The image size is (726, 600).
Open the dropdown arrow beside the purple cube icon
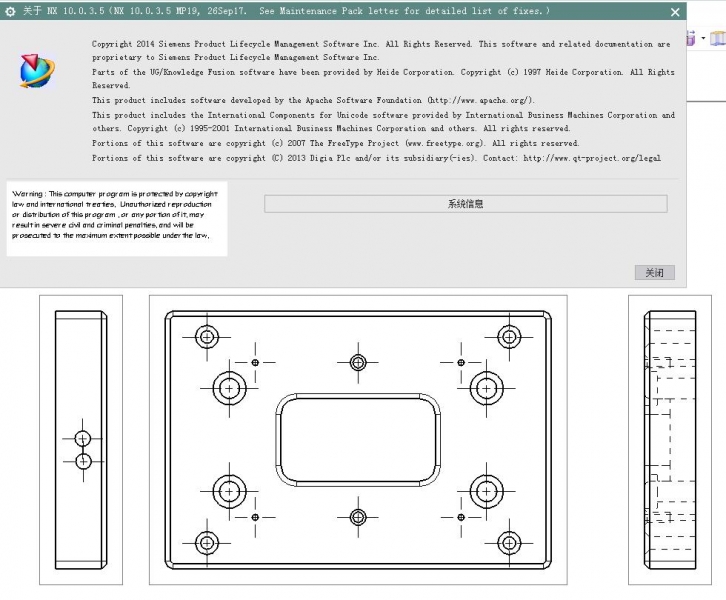(x=704, y=38)
